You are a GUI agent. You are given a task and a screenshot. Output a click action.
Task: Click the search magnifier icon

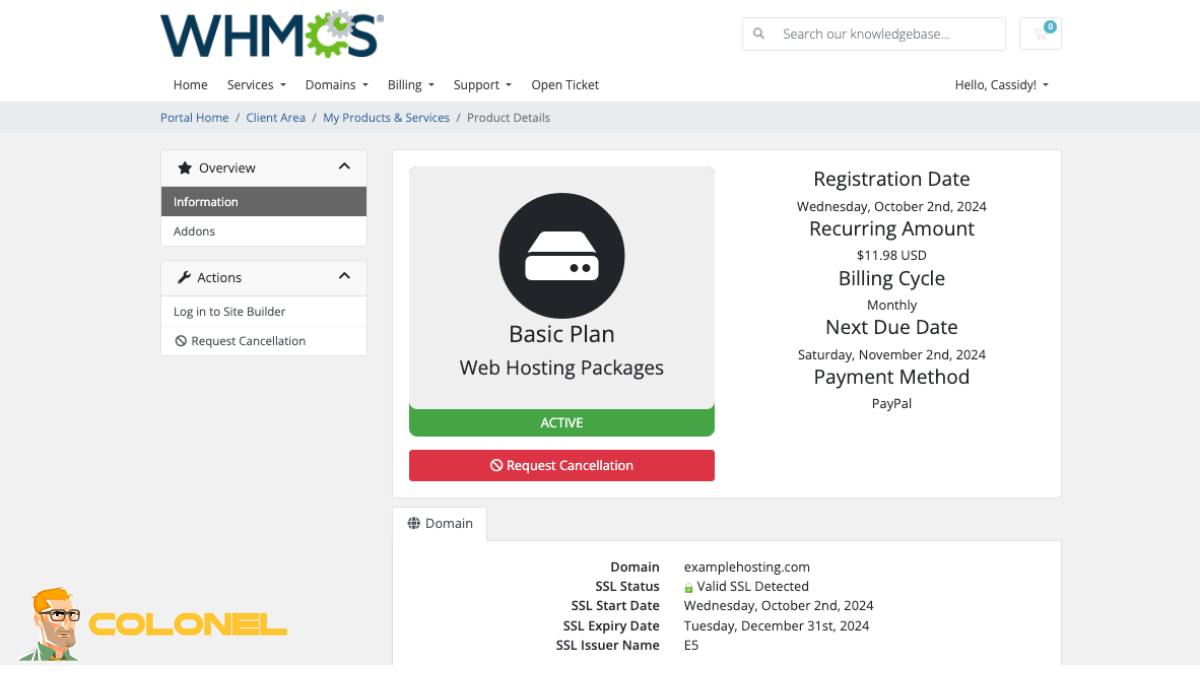coord(757,33)
